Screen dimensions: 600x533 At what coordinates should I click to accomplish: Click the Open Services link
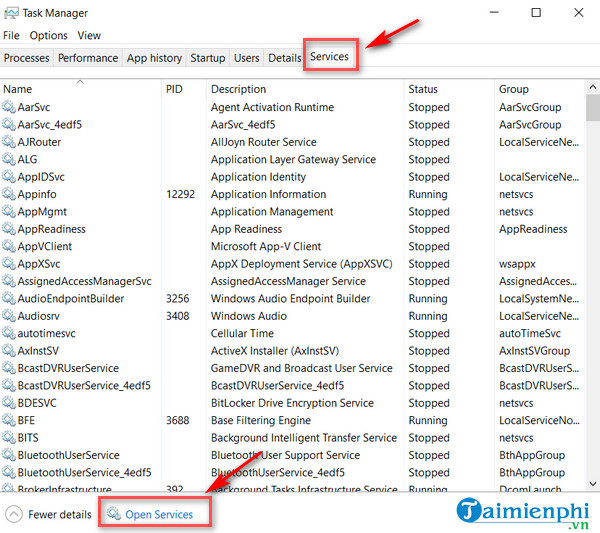159,515
